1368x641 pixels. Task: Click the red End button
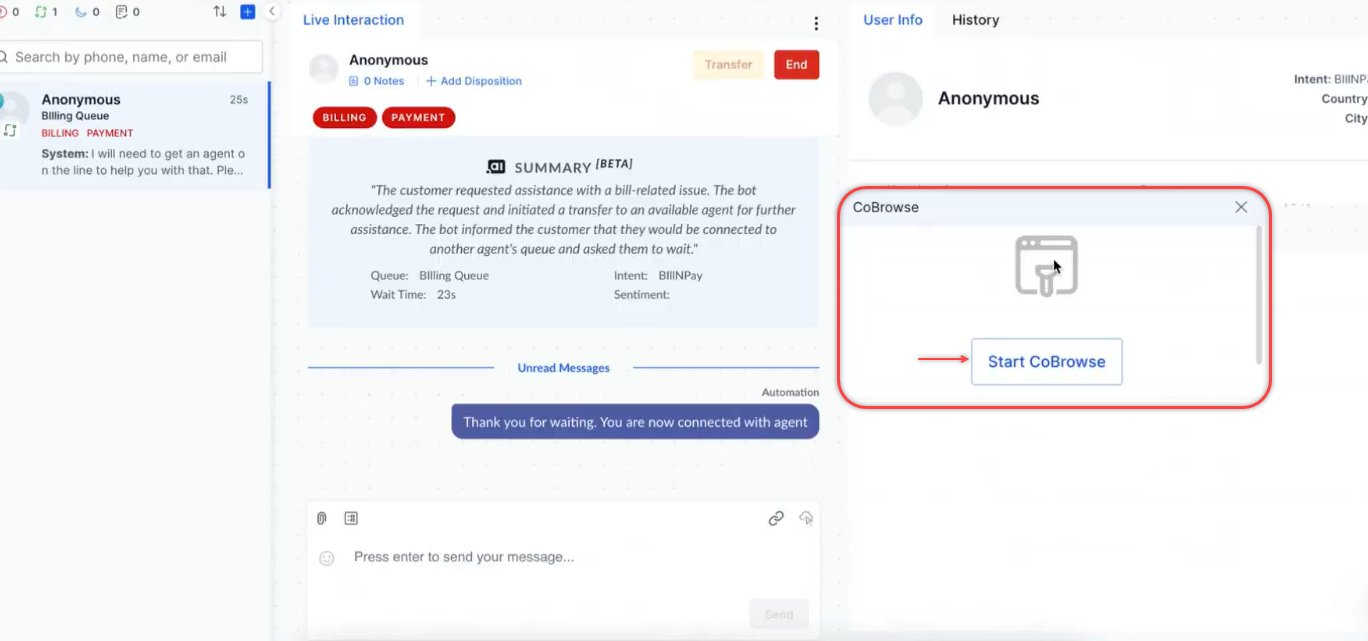click(x=796, y=65)
